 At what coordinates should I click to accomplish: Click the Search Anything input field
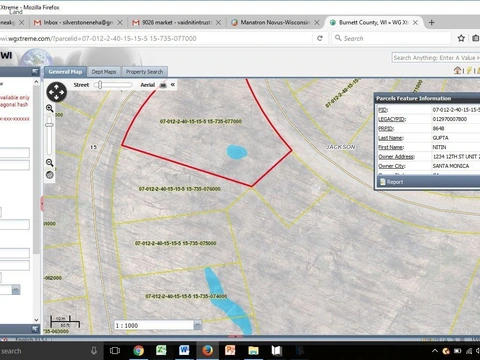click(x=436, y=58)
